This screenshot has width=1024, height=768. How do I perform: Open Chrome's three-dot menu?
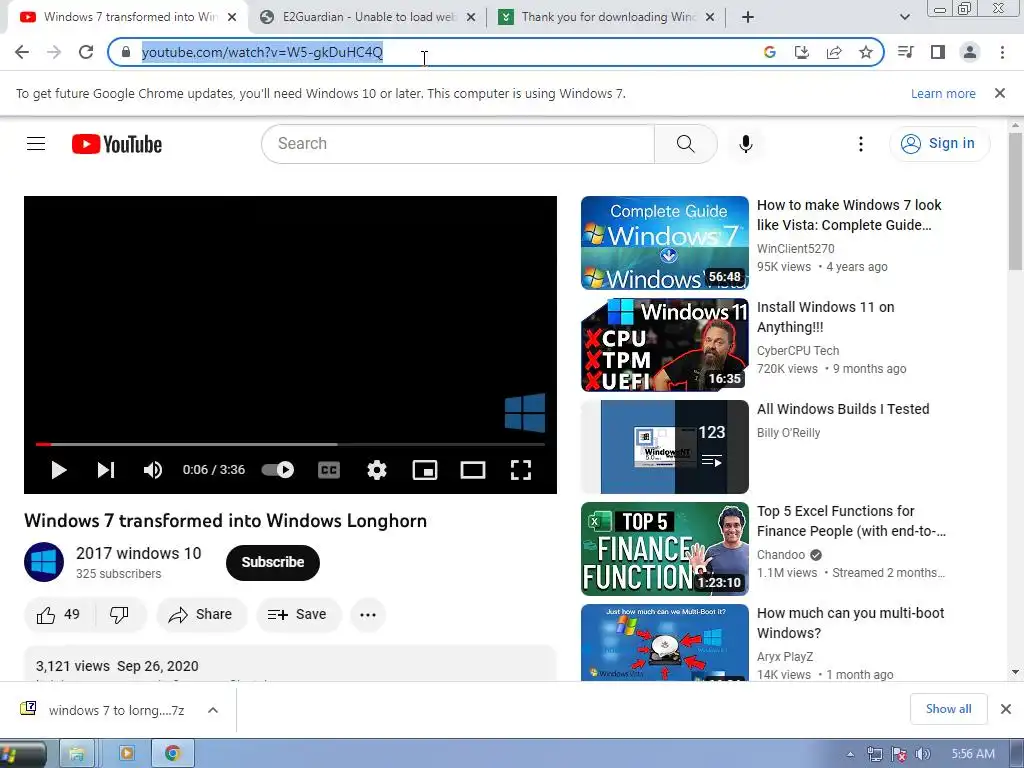[x=1002, y=52]
